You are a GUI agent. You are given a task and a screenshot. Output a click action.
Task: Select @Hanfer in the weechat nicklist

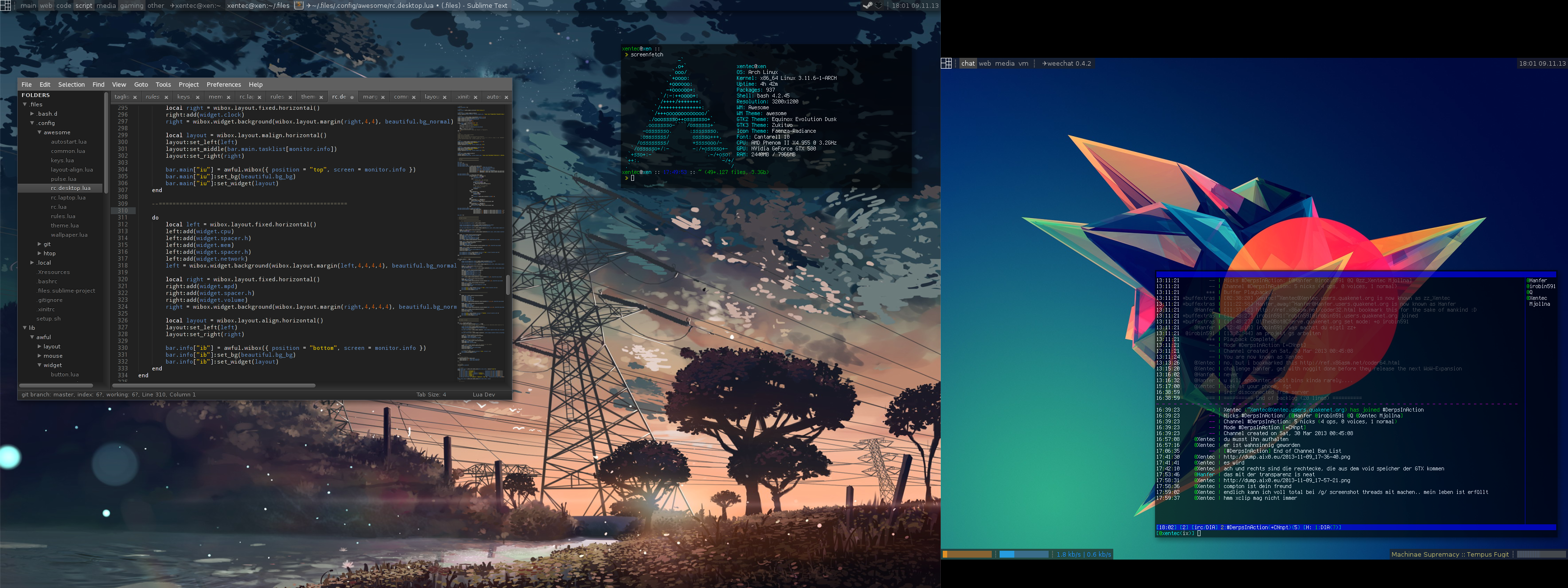(1536, 281)
